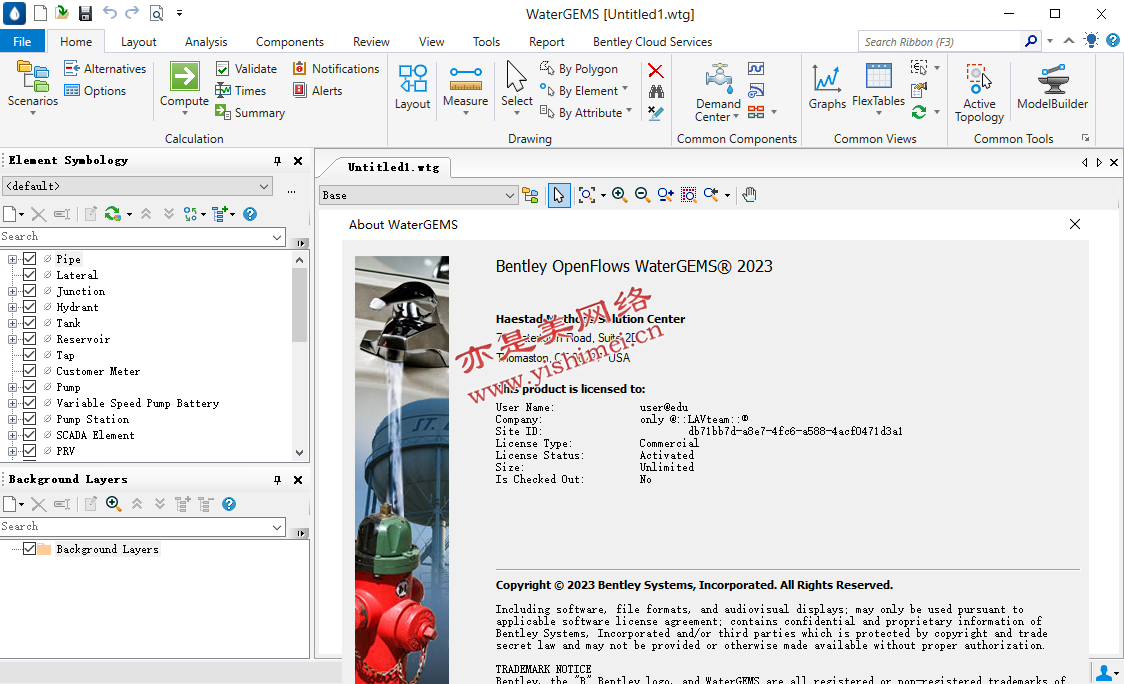Toggle the Reservoir checkbox
This screenshot has height=684, width=1124.
point(29,339)
